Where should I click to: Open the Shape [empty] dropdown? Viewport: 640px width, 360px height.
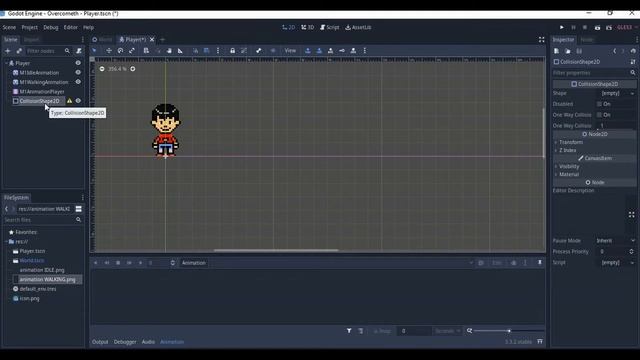pyautogui.click(x=616, y=93)
